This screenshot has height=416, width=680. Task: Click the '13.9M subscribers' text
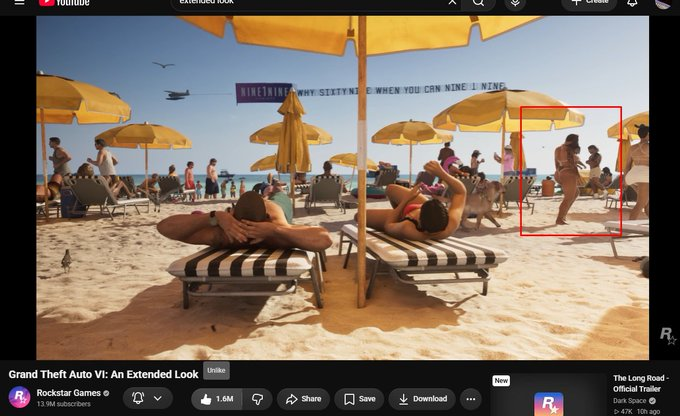click(64, 404)
